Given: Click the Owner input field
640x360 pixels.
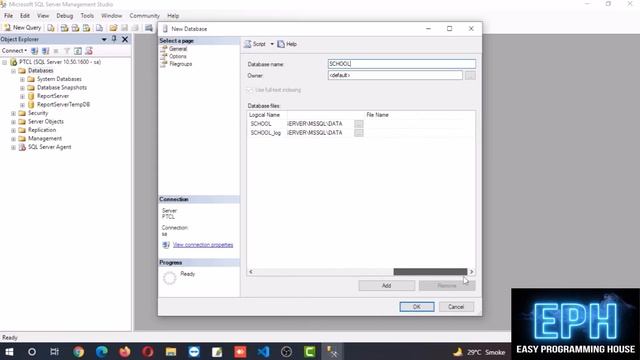Looking at the screenshot, I should (395, 75).
